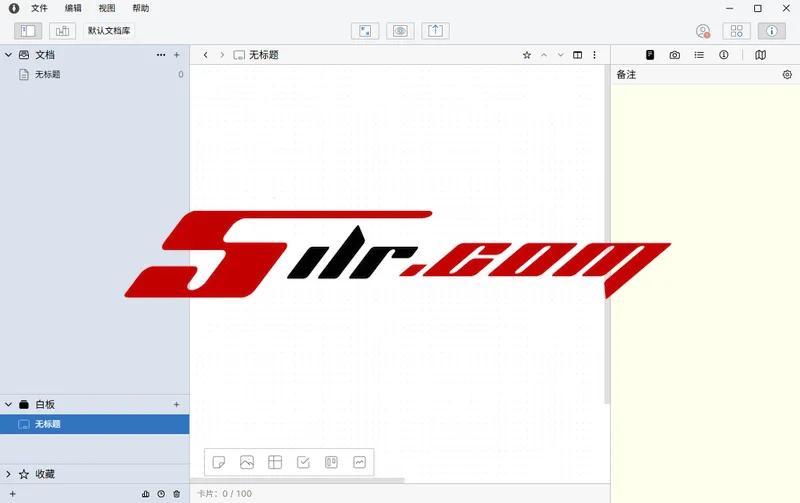Switch to the snapshot camera tab
This screenshot has width=800, height=503.
(x=674, y=55)
